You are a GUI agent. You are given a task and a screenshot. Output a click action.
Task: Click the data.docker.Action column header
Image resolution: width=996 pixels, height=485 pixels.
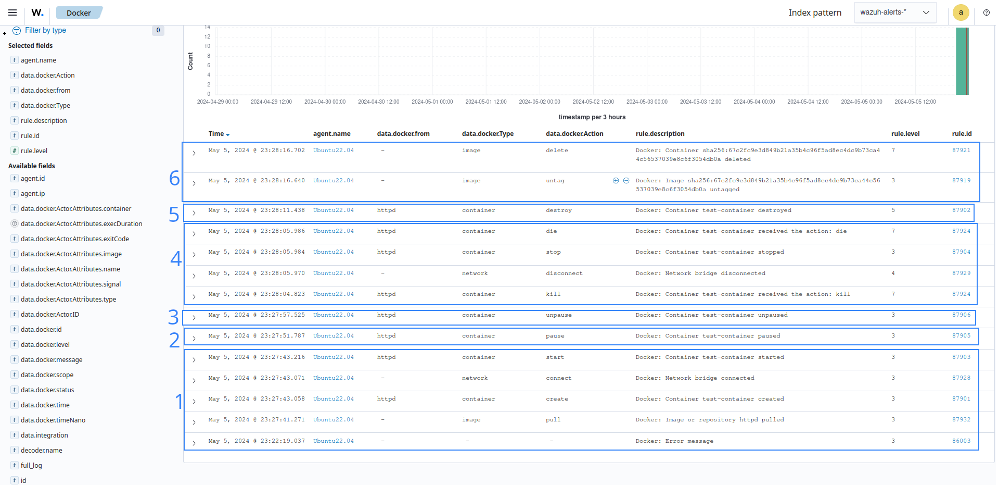(x=575, y=134)
